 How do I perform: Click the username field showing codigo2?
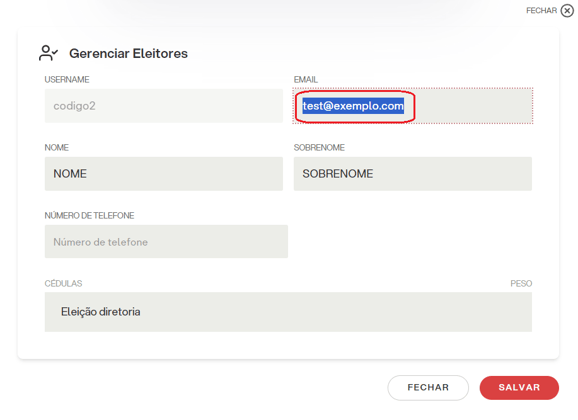tap(164, 106)
